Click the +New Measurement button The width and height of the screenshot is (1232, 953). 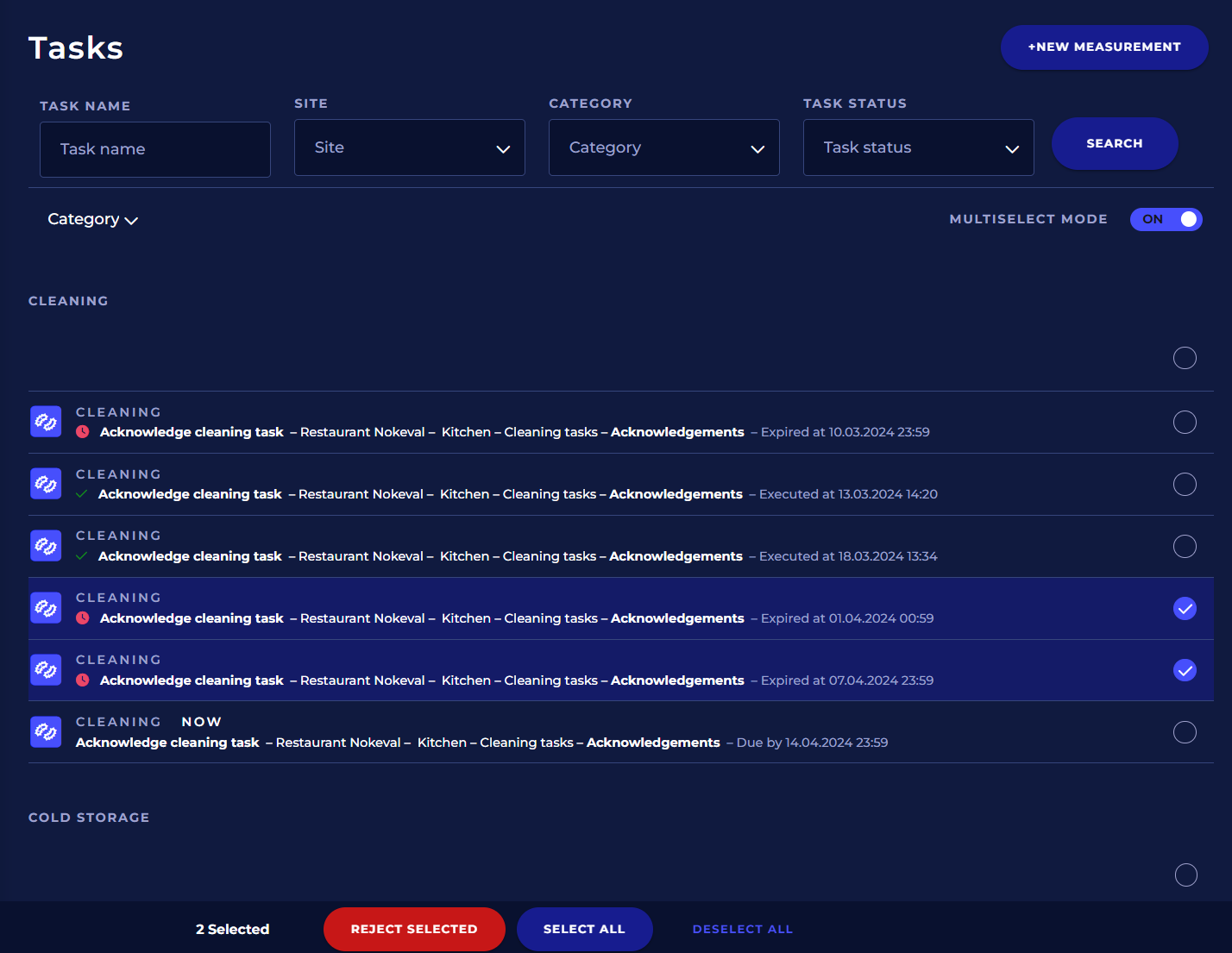[1103, 47]
